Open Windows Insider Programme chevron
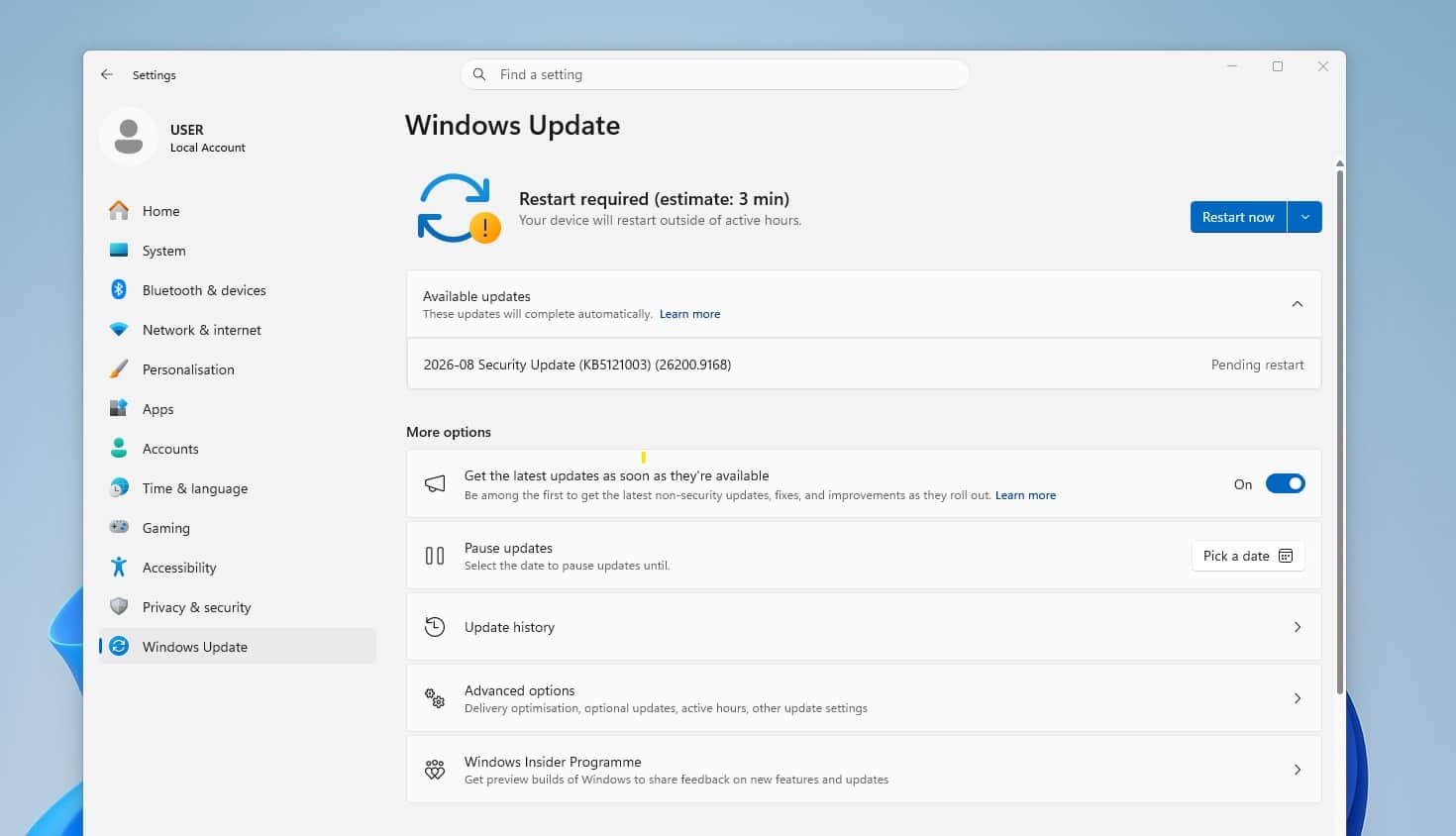The image size is (1456, 836). pyautogui.click(x=1298, y=770)
